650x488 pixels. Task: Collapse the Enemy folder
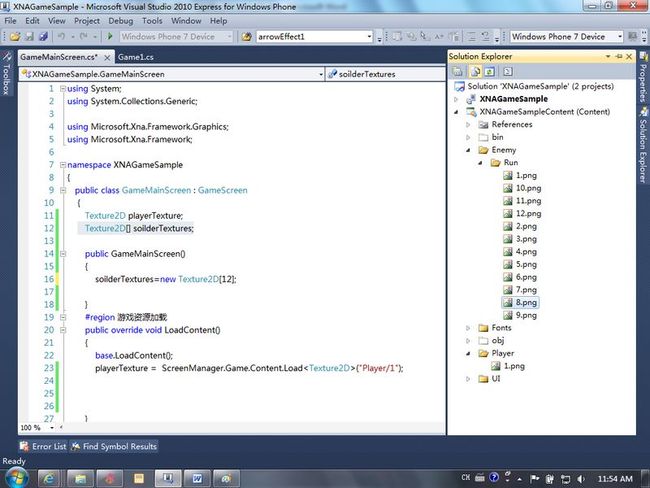(468, 150)
